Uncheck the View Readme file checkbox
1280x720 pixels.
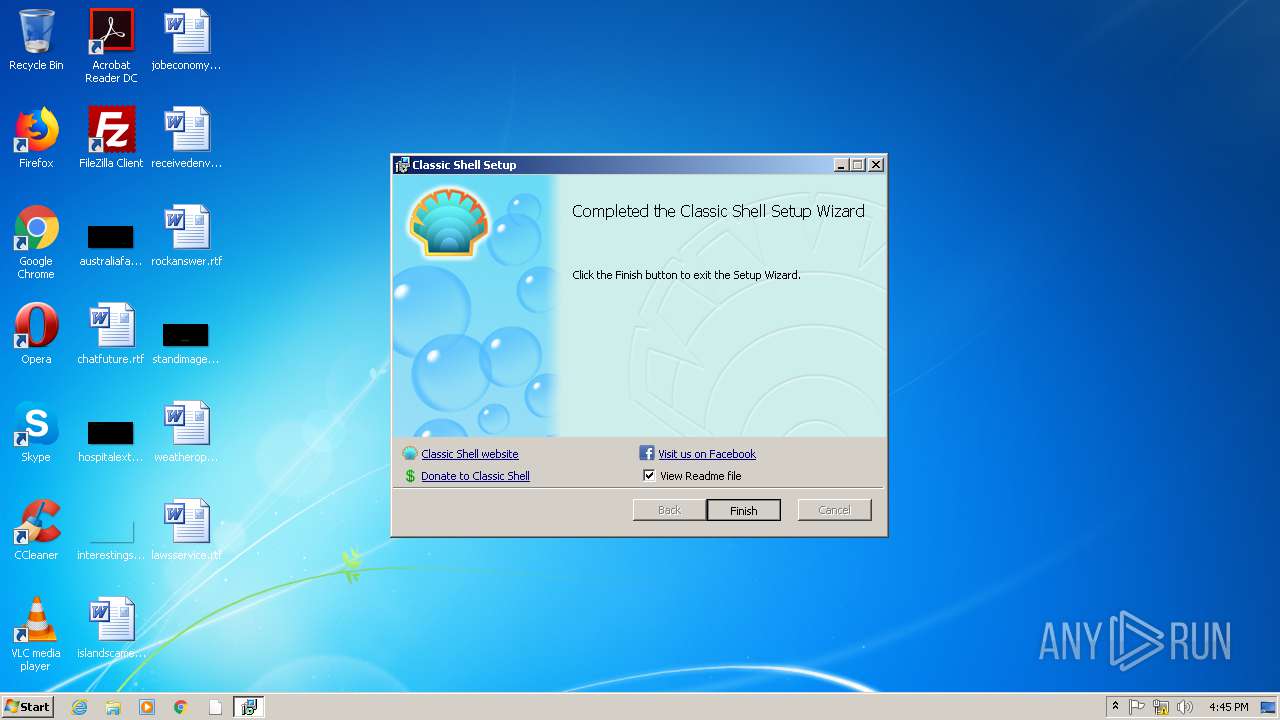(649, 476)
